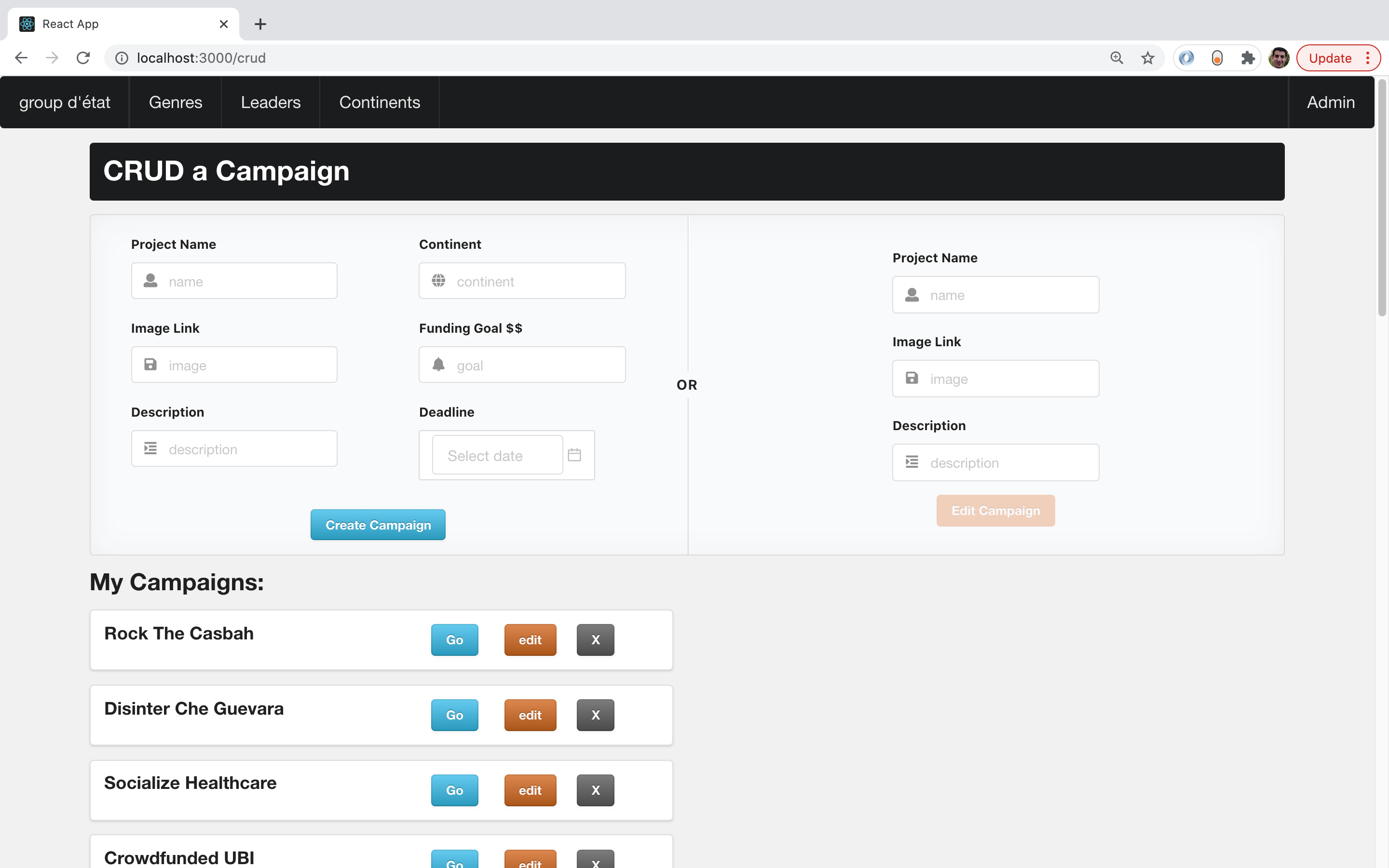Click the orange extension icon in toolbar
1389x868 pixels.
pos(1217,58)
